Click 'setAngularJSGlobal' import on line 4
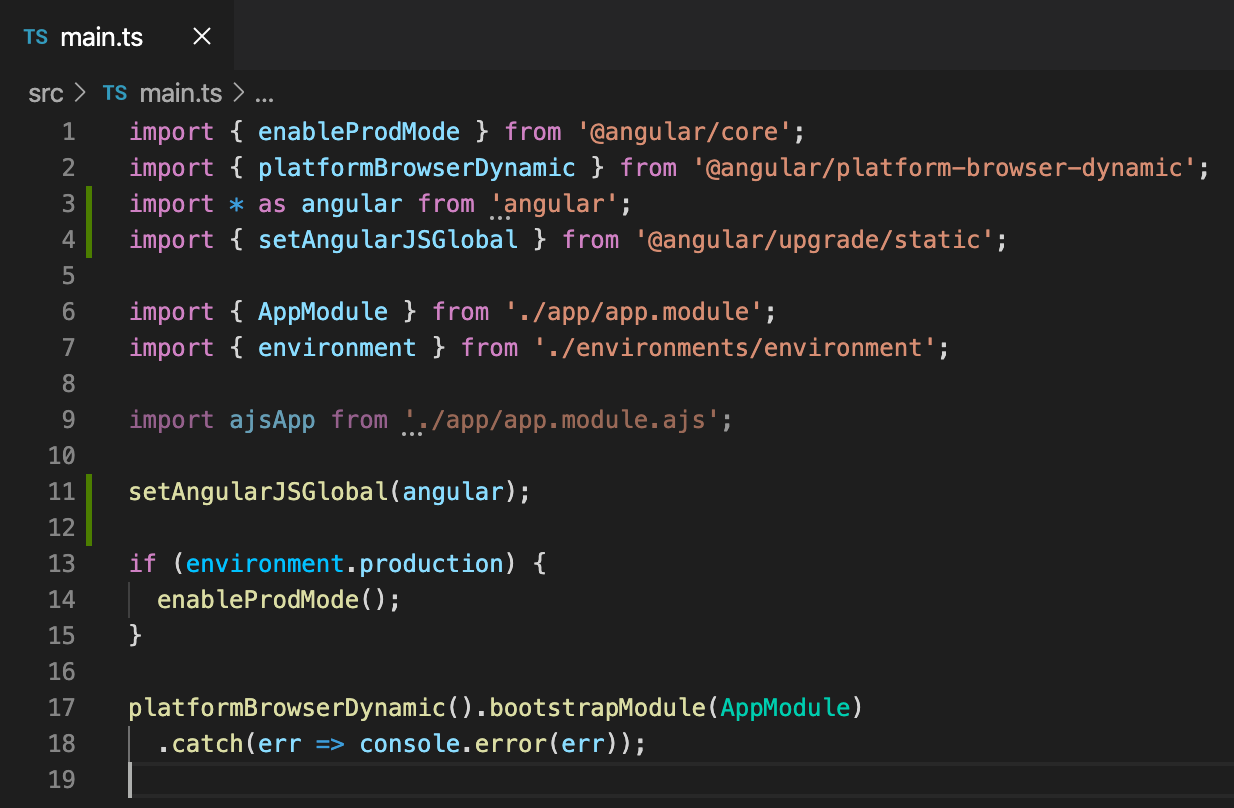1234x808 pixels. click(x=388, y=240)
